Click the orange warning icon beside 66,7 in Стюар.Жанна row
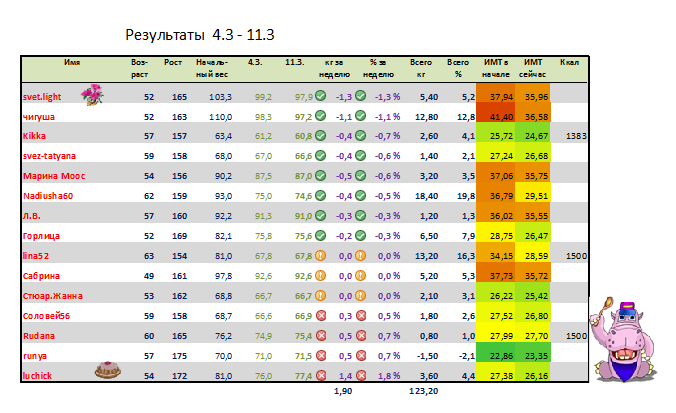This screenshot has height=413, width=676. 320,295
